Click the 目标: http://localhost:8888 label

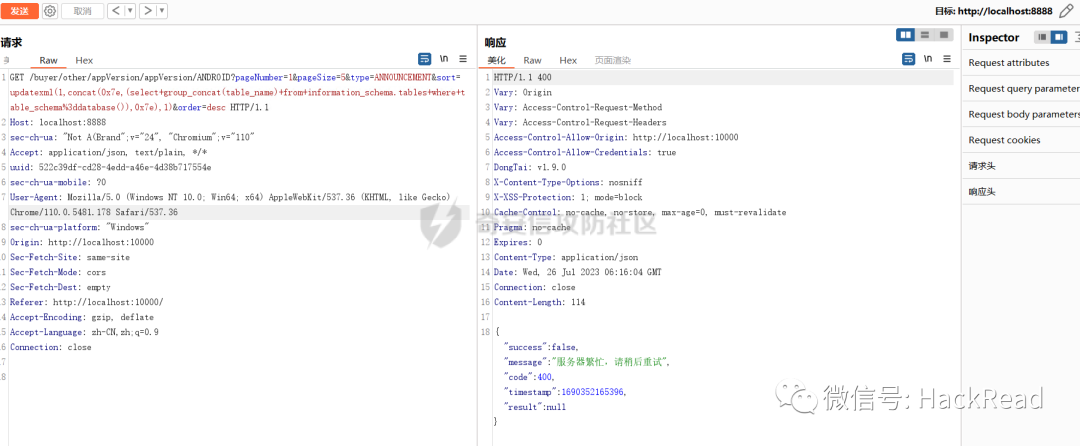(x=993, y=11)
